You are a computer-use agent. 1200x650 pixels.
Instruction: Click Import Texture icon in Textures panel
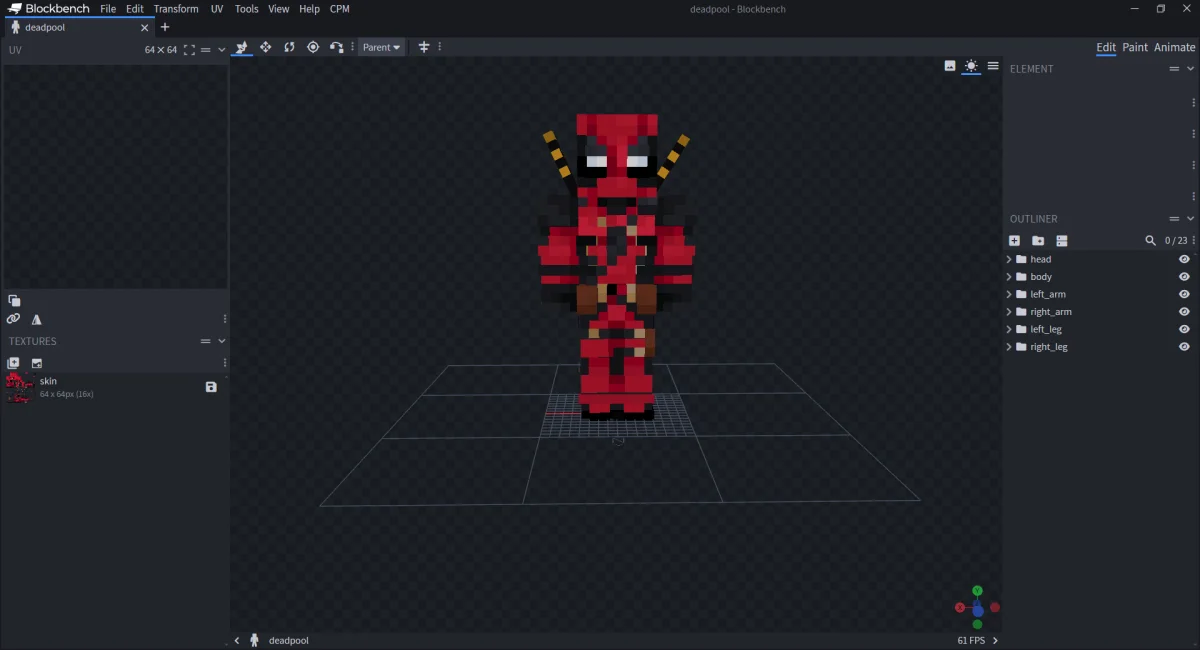[x=37, y=363]
